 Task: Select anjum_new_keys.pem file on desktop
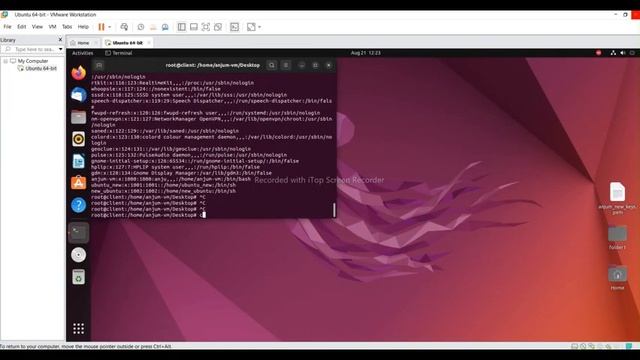coord(617,198)
